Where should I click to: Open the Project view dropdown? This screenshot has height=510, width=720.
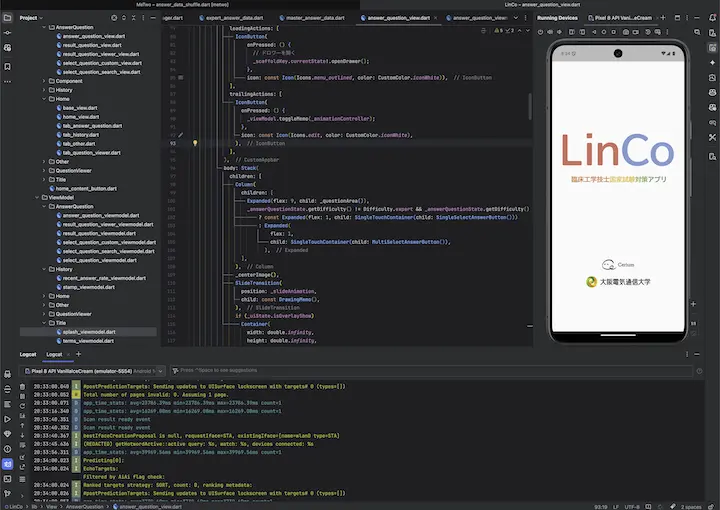31,18
